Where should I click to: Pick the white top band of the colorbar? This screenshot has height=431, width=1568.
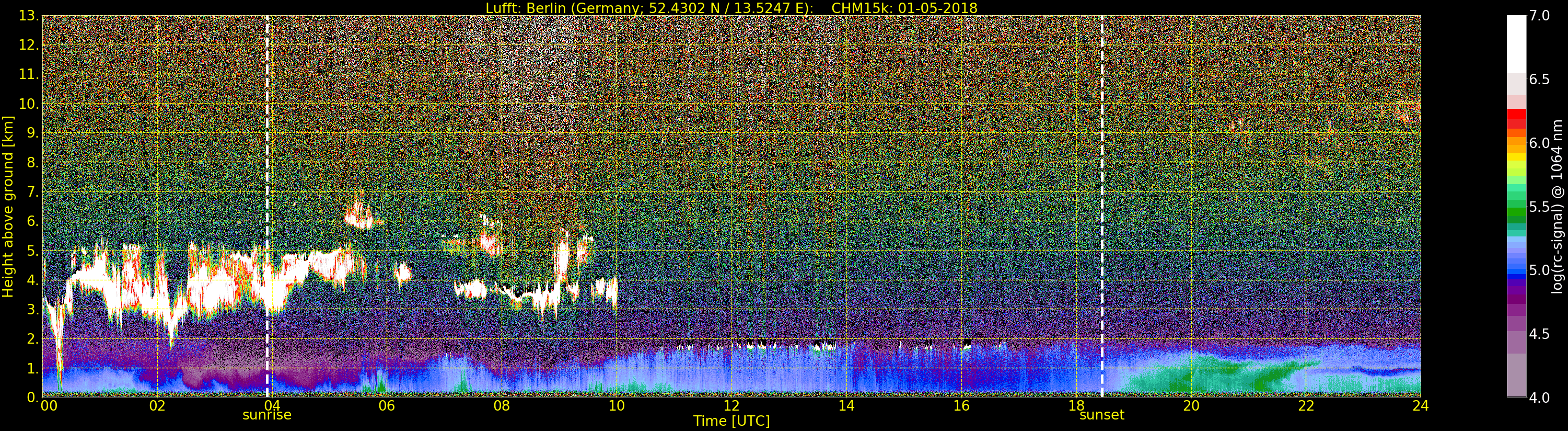(x=1516, y=44)
